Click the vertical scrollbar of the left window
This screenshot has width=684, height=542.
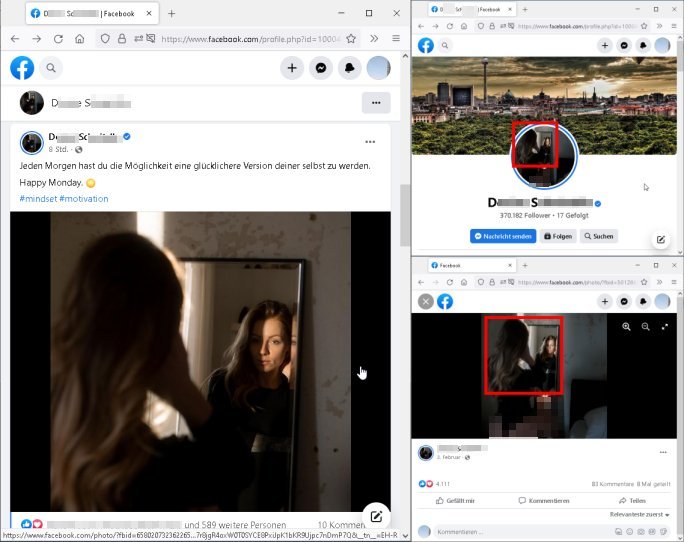[x=404, y=216]
